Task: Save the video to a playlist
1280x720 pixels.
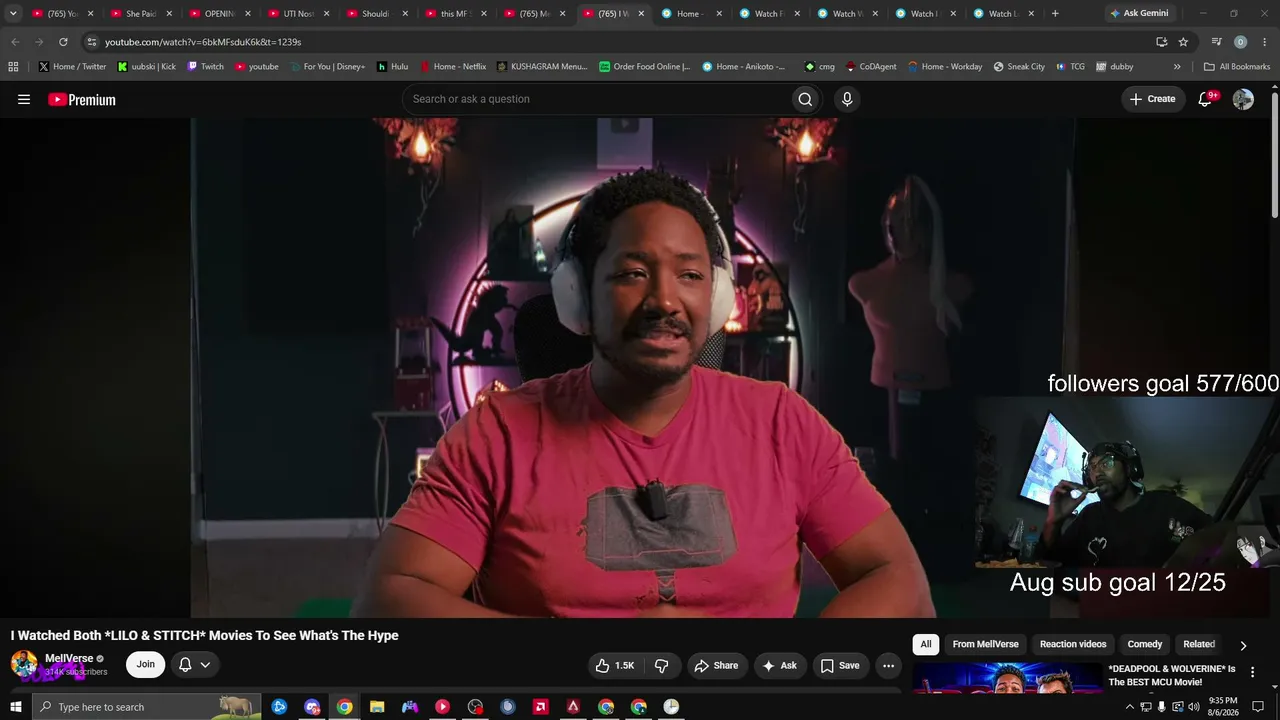Action: [840, 665]
